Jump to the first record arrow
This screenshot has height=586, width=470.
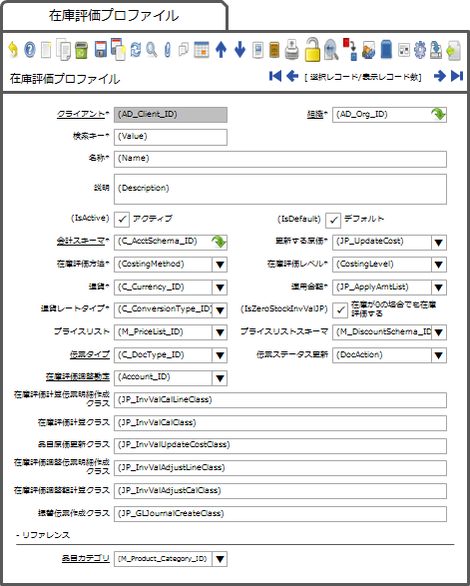pos(275,76)
